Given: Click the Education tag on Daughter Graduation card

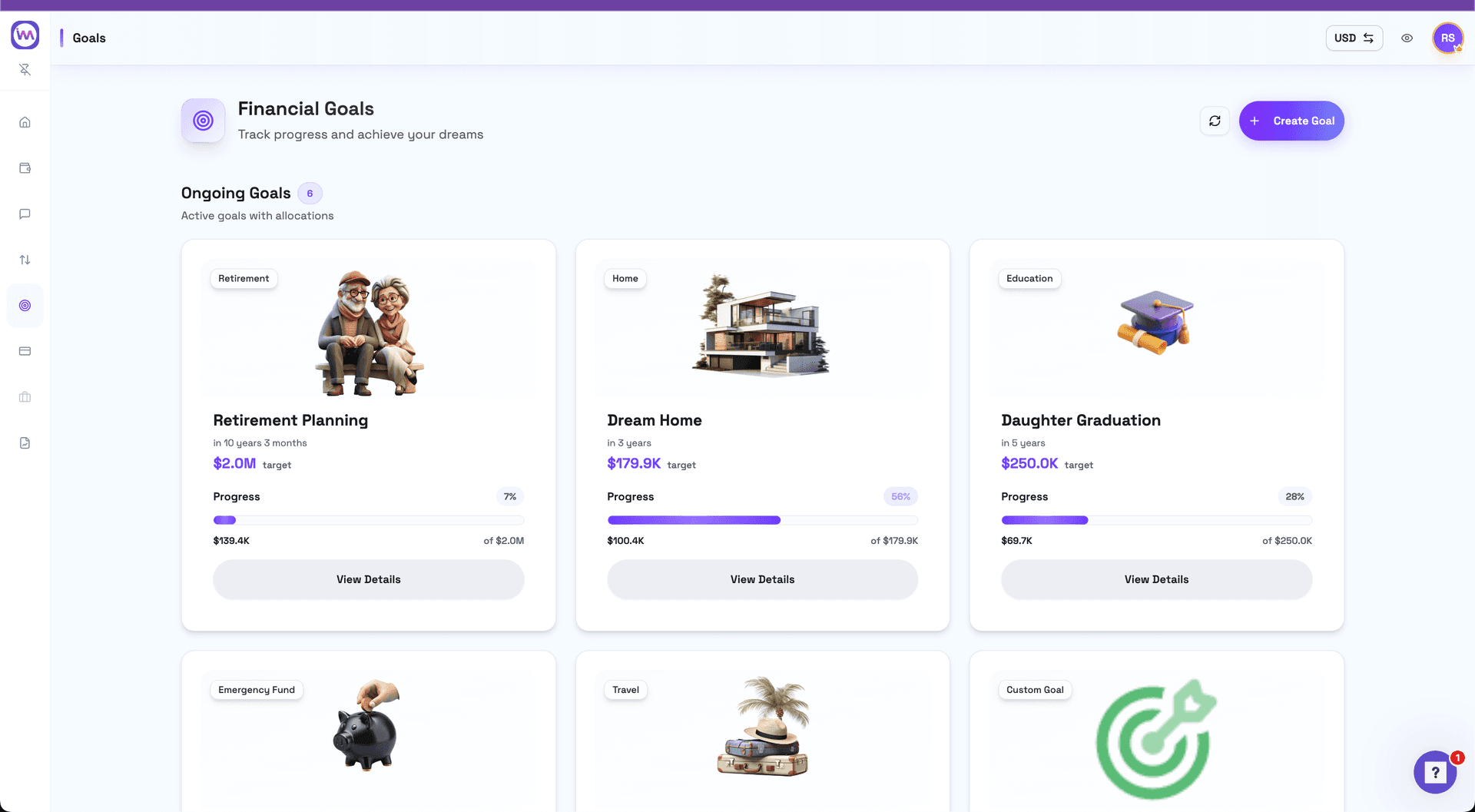Looking at the screenshot, I should tap(1029, 278).
